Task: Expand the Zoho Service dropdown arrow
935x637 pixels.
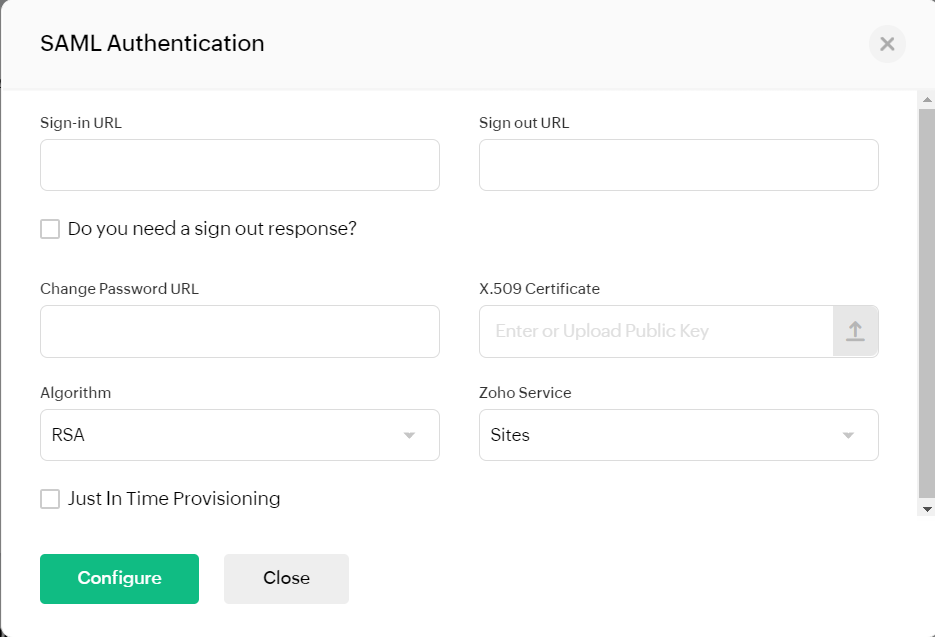Action: (848, 435)
